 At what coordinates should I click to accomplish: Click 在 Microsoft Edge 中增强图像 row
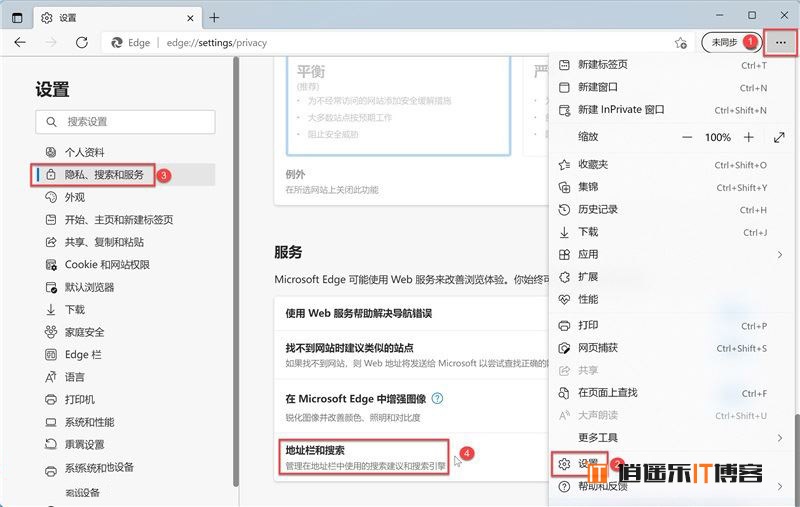click(x=411, y=407)
